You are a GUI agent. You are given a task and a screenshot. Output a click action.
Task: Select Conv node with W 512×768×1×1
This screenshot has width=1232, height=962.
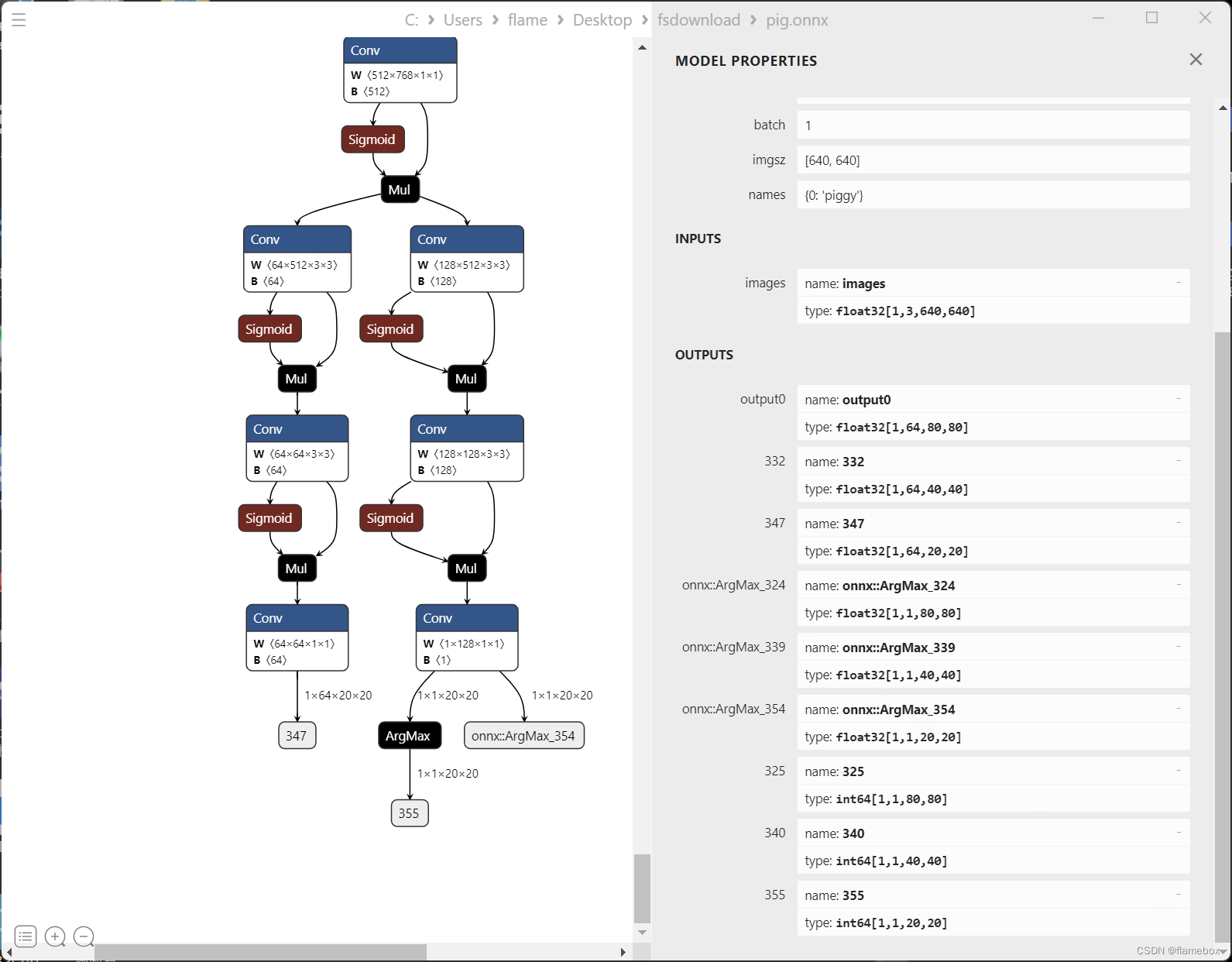(x=400, y=70)
